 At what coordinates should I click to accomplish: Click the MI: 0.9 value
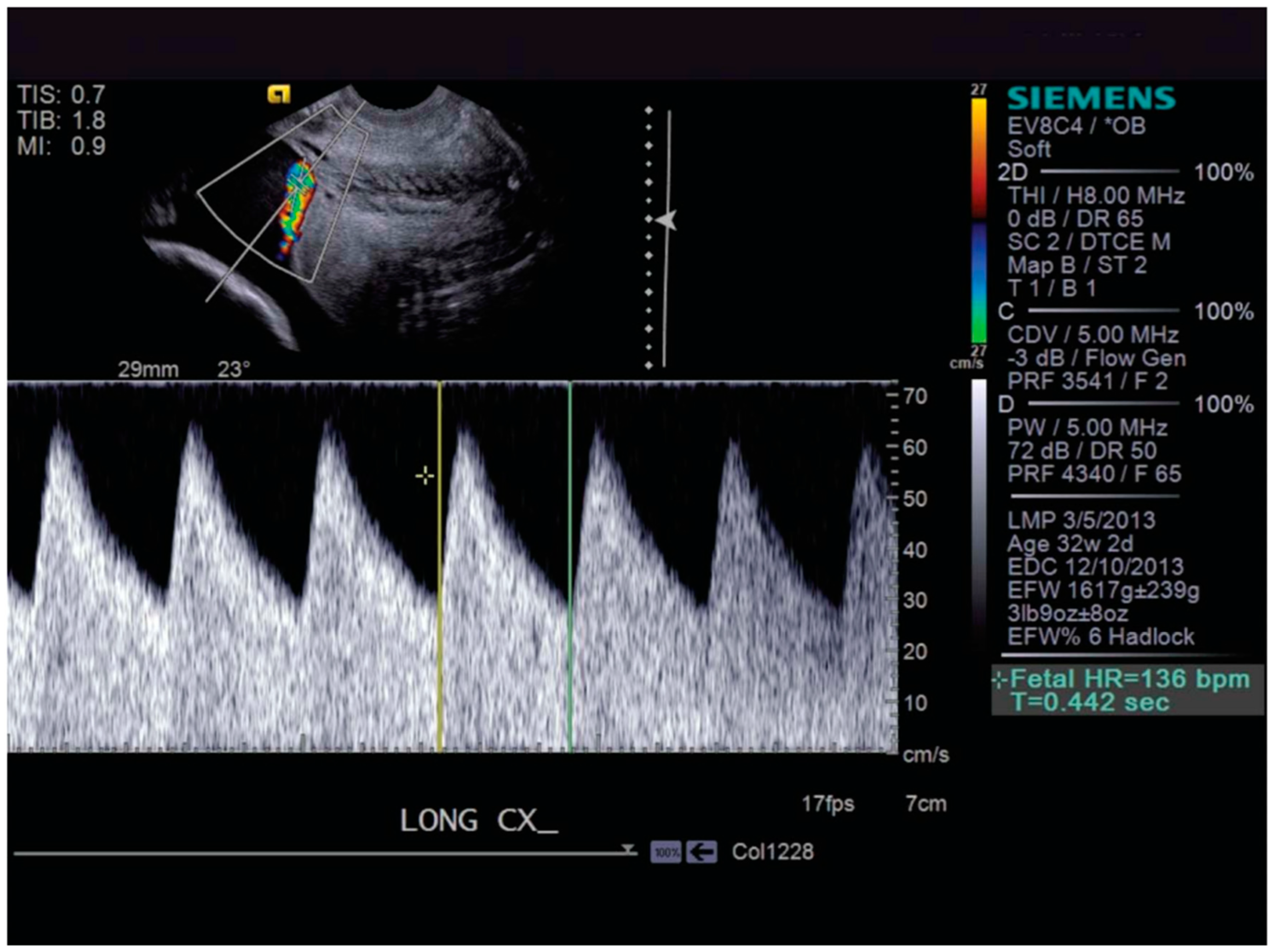click(x=61, y=146)
